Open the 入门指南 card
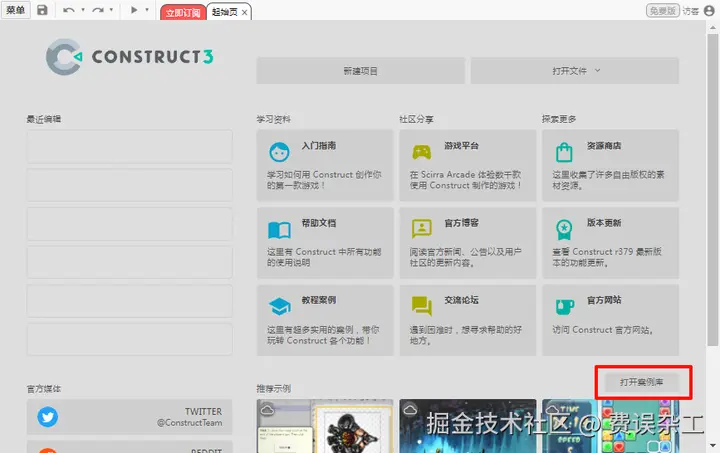Image resolution: width=720 pixels, height=453 pixels. 325,165
